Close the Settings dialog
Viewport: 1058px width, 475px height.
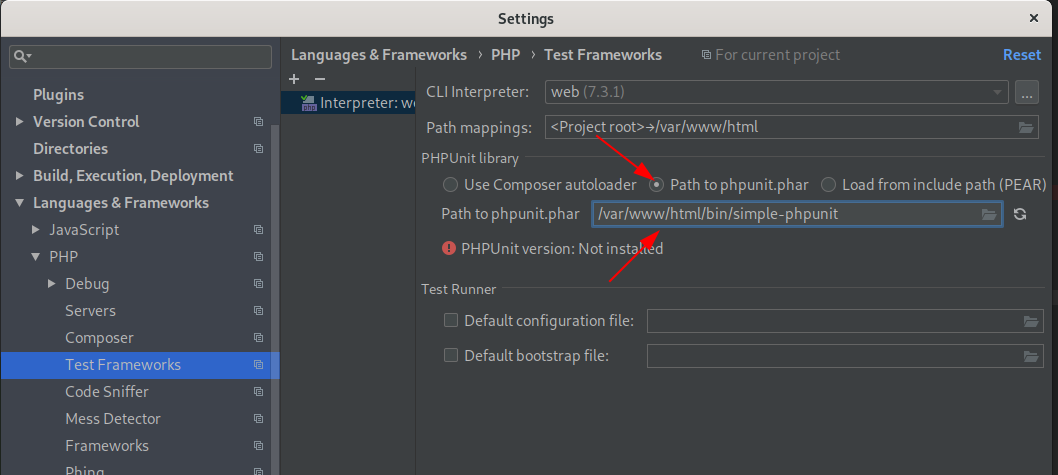1034,18
